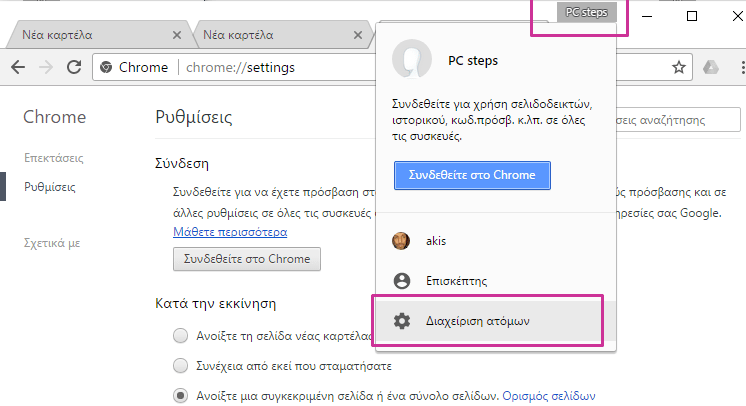The image size is (746, 406).
Task: Select Ρυθμίσεις in the sidebar
Action: pyautogui.click(x=50, y=187)
